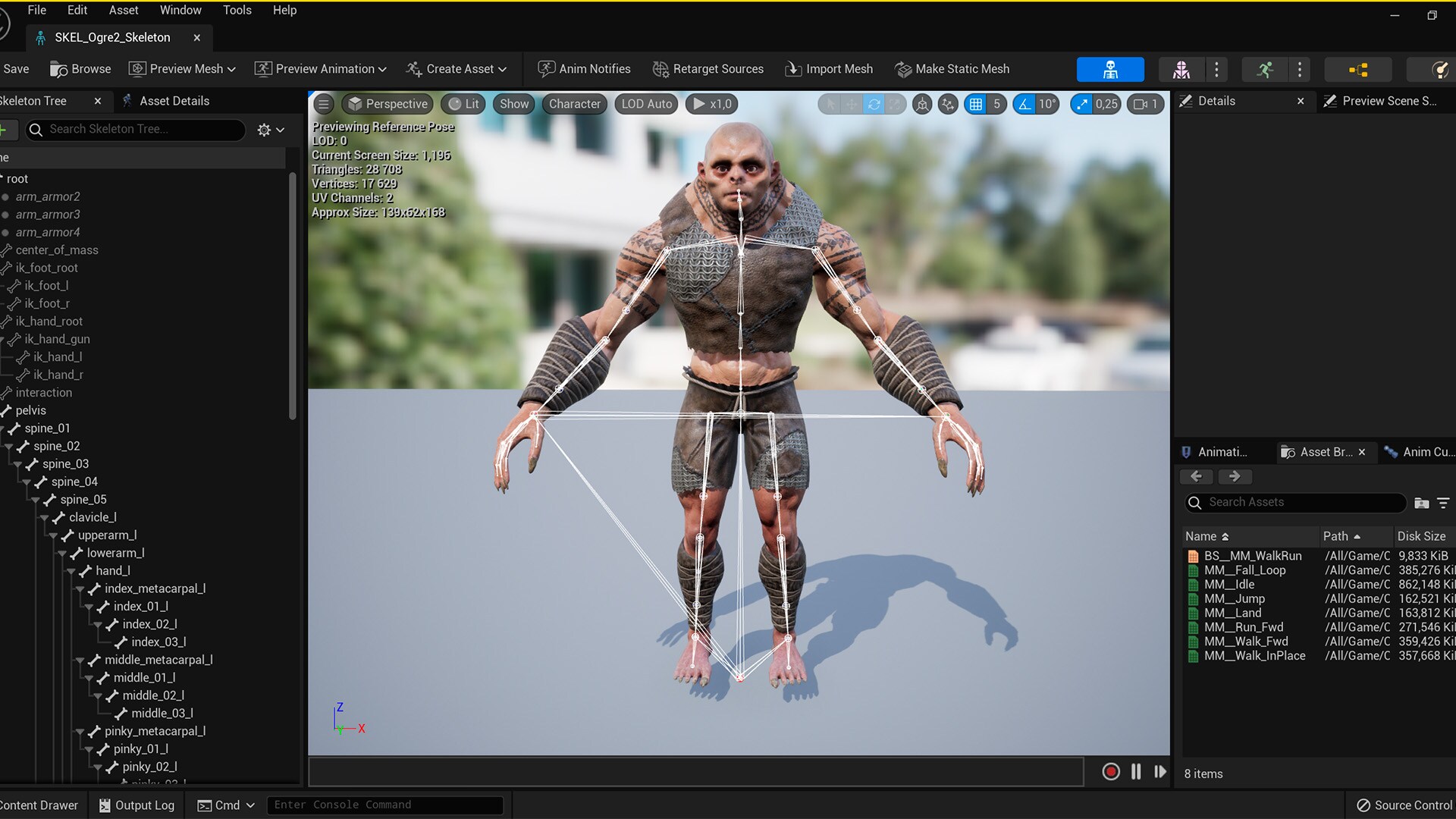Switch to the Animation Blueprint mode
1456x819 pixels.
(x=1357, y=69)
